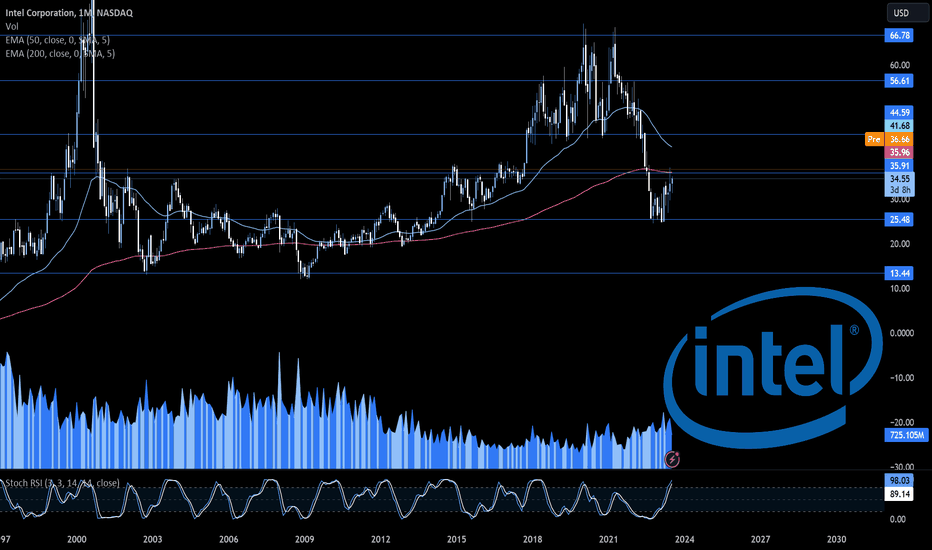
Task: Click the 10.00 price scale tick
Action: pyautogui.click(x=899, y=288)
